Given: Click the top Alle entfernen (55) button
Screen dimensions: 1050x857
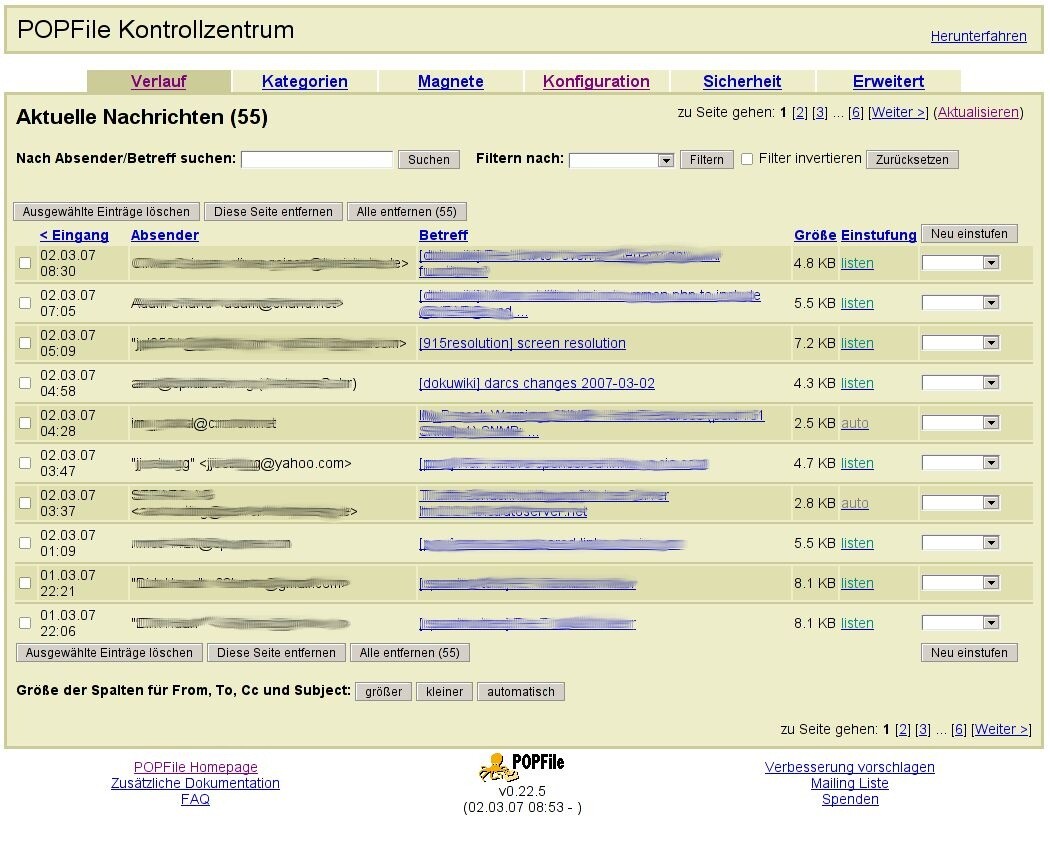Looking at the screenshot, I should pos(407,212).
